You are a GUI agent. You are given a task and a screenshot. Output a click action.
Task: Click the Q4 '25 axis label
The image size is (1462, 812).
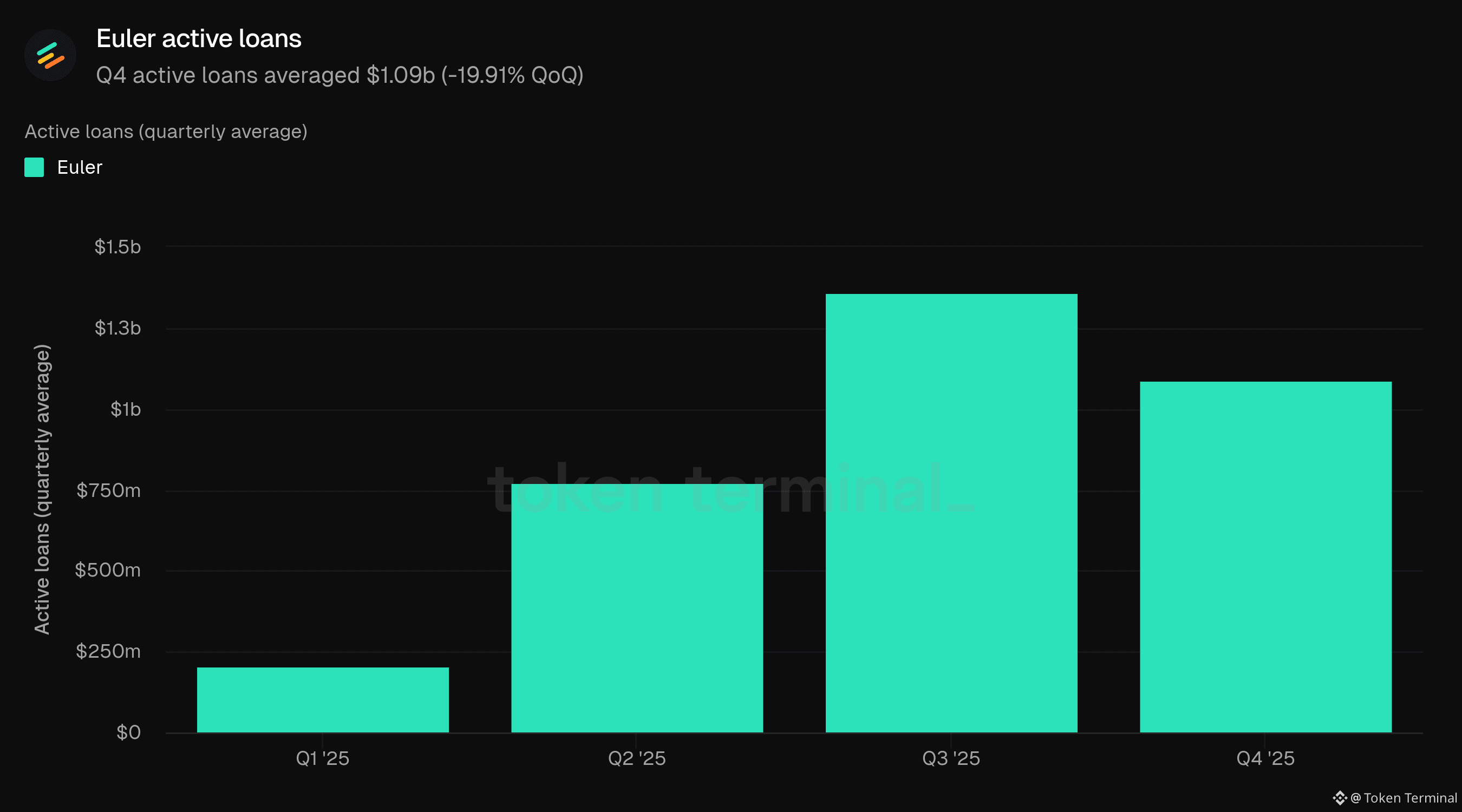click(1265, 758)
